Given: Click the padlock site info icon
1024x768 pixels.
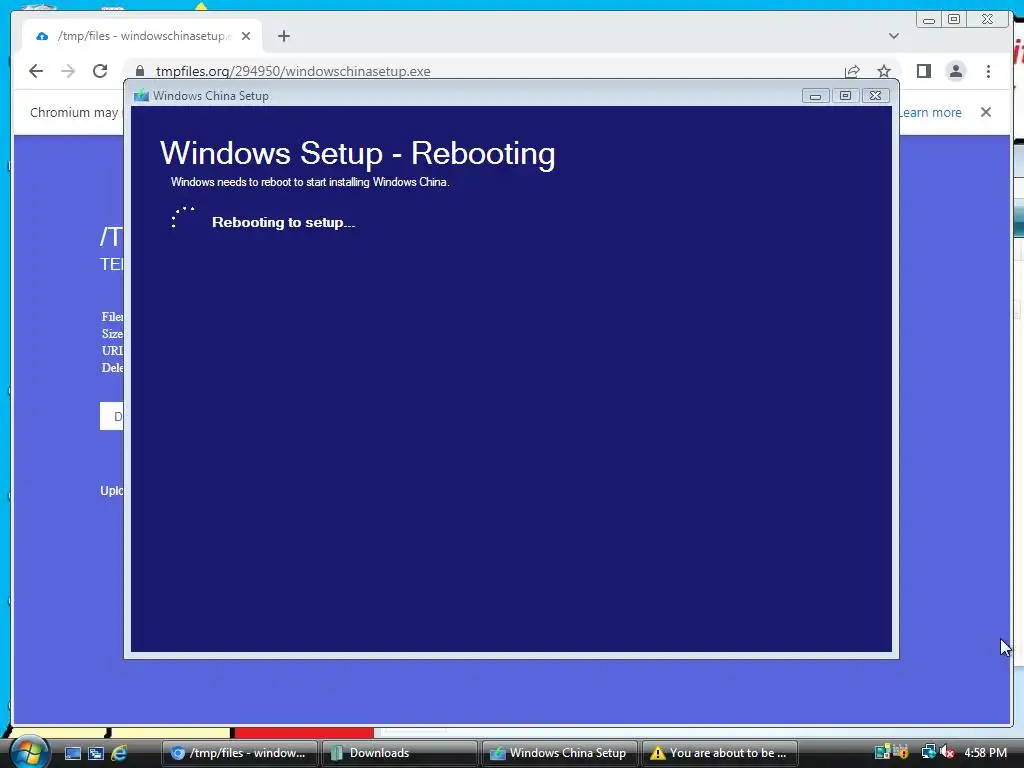Looking at the screenshot, I should point(140,71).
